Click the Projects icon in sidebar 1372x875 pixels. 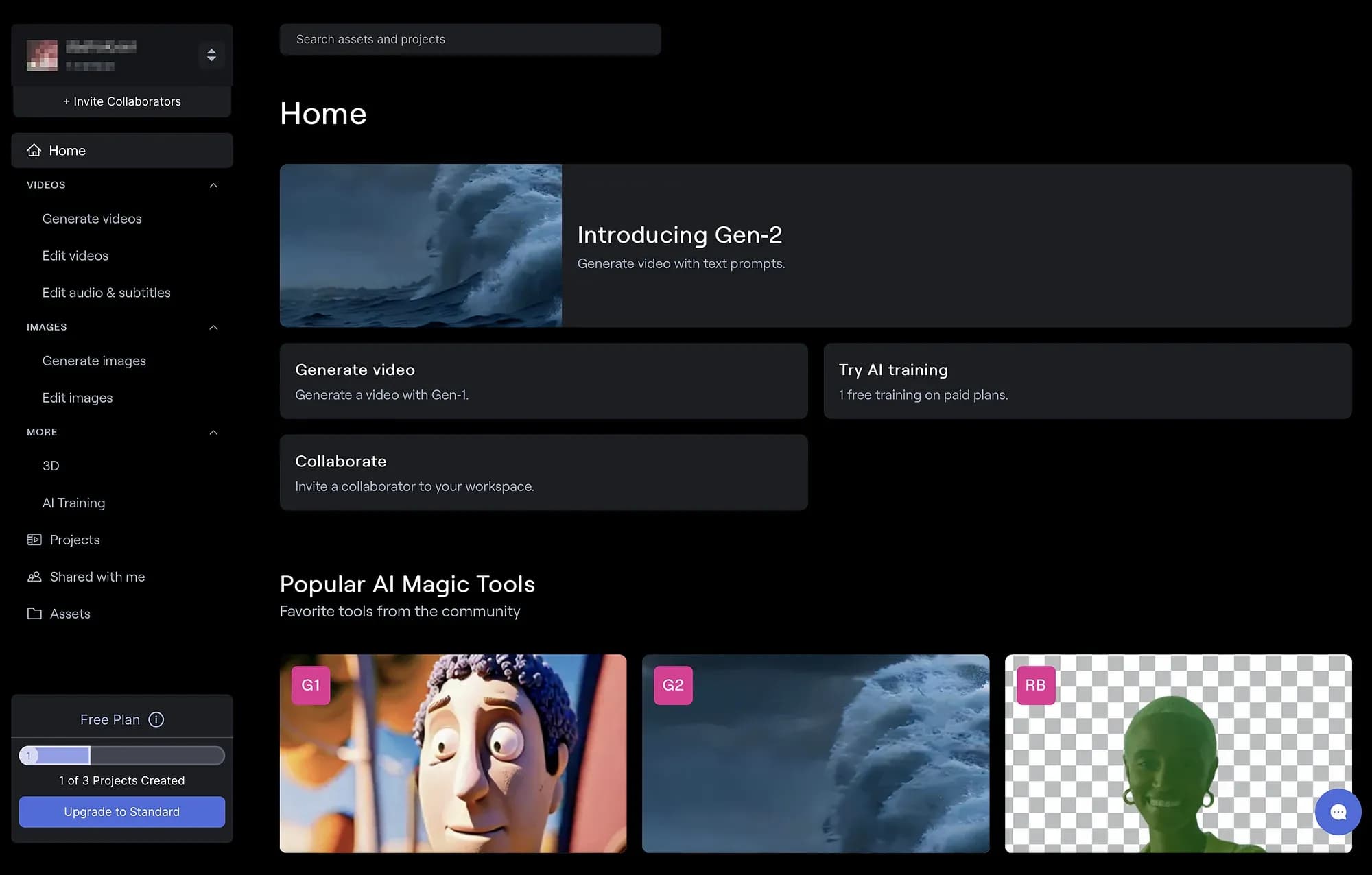[34, 540]
